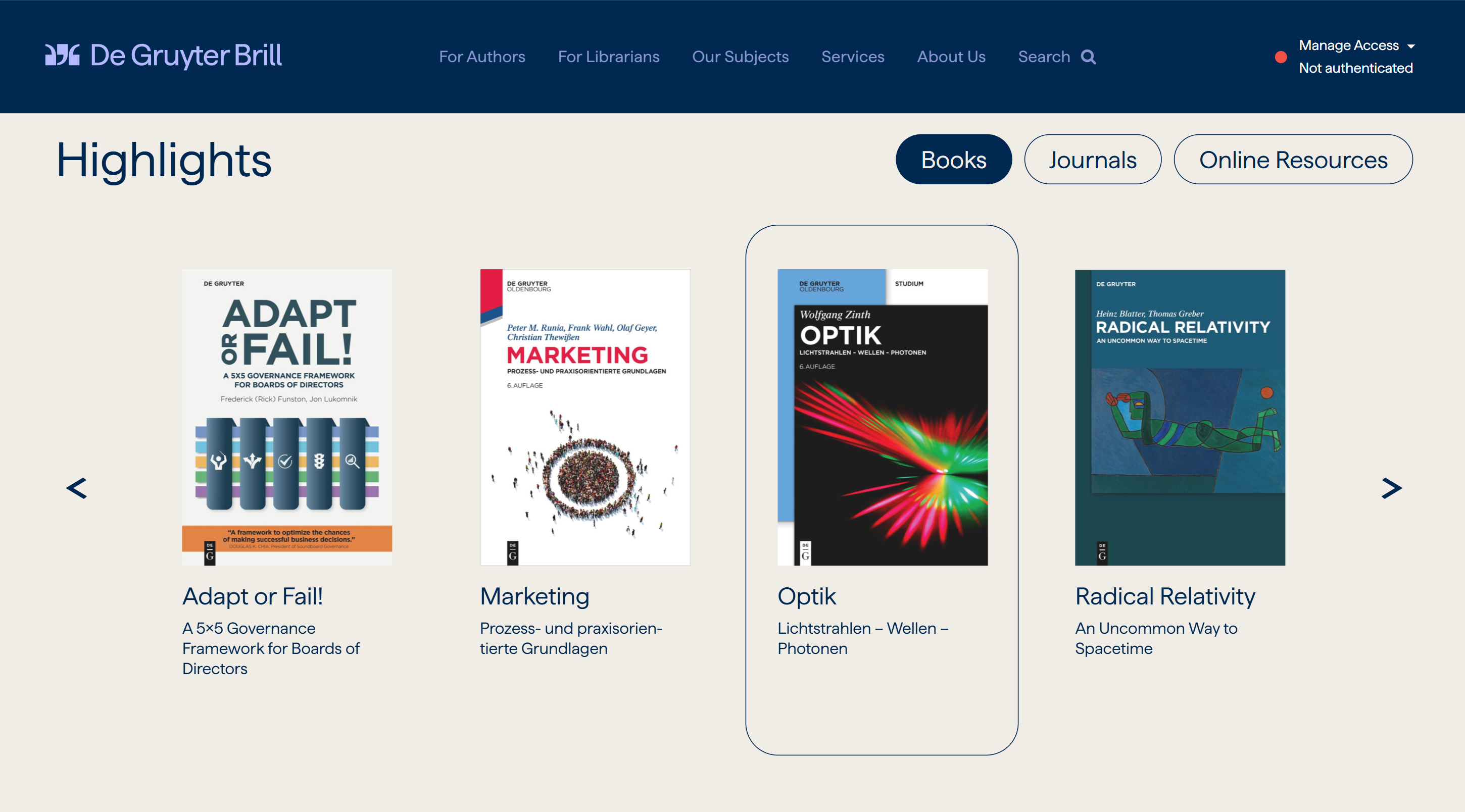Image resolution: width=1465 pixels, height=812 pixels.
Task: Open the About Us menu
Action: 951,57
